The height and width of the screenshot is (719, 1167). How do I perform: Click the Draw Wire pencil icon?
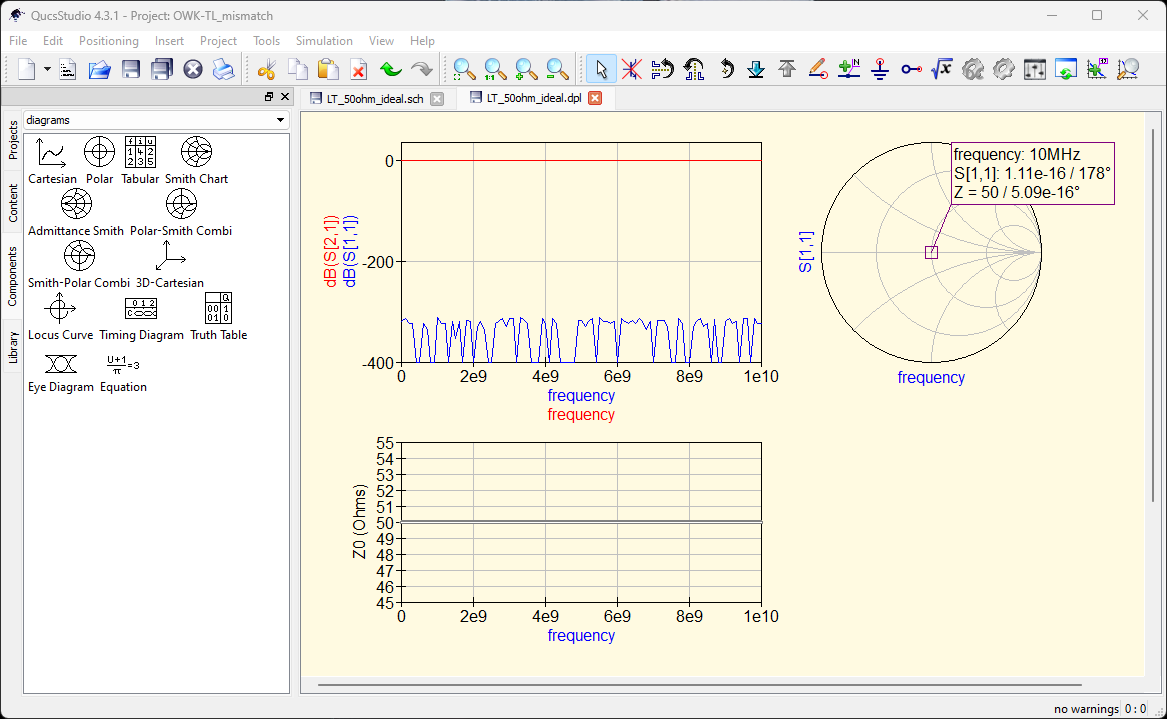pos(818,69)
